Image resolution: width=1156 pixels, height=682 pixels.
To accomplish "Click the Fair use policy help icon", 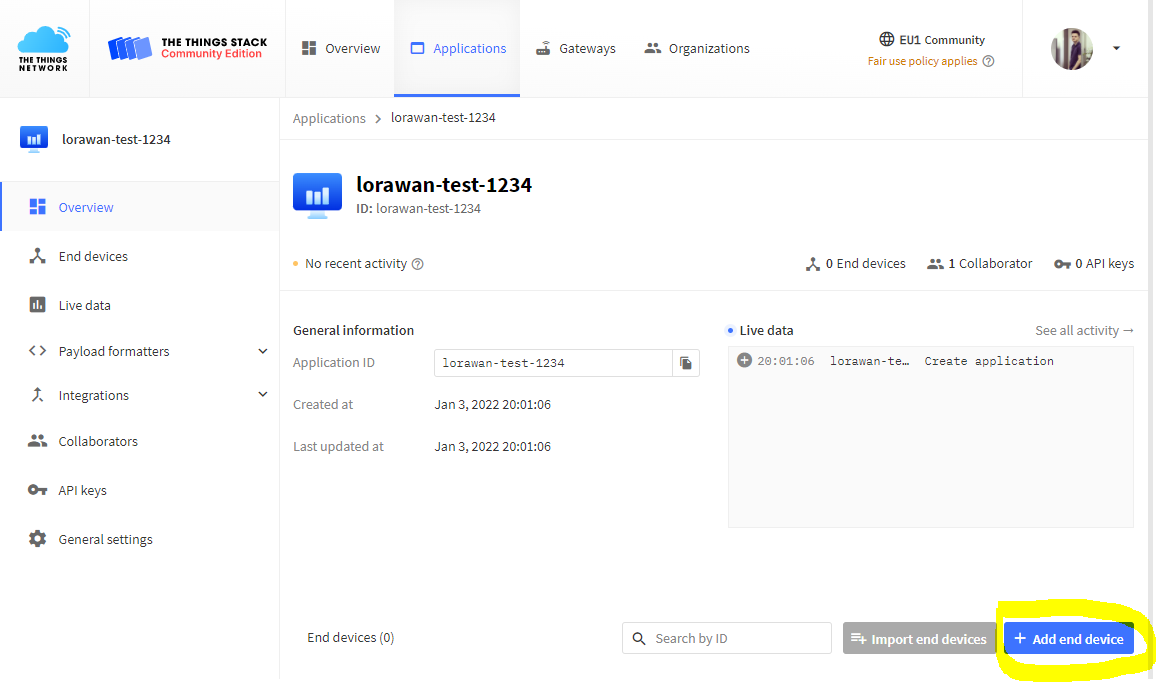I will (989, 61).
